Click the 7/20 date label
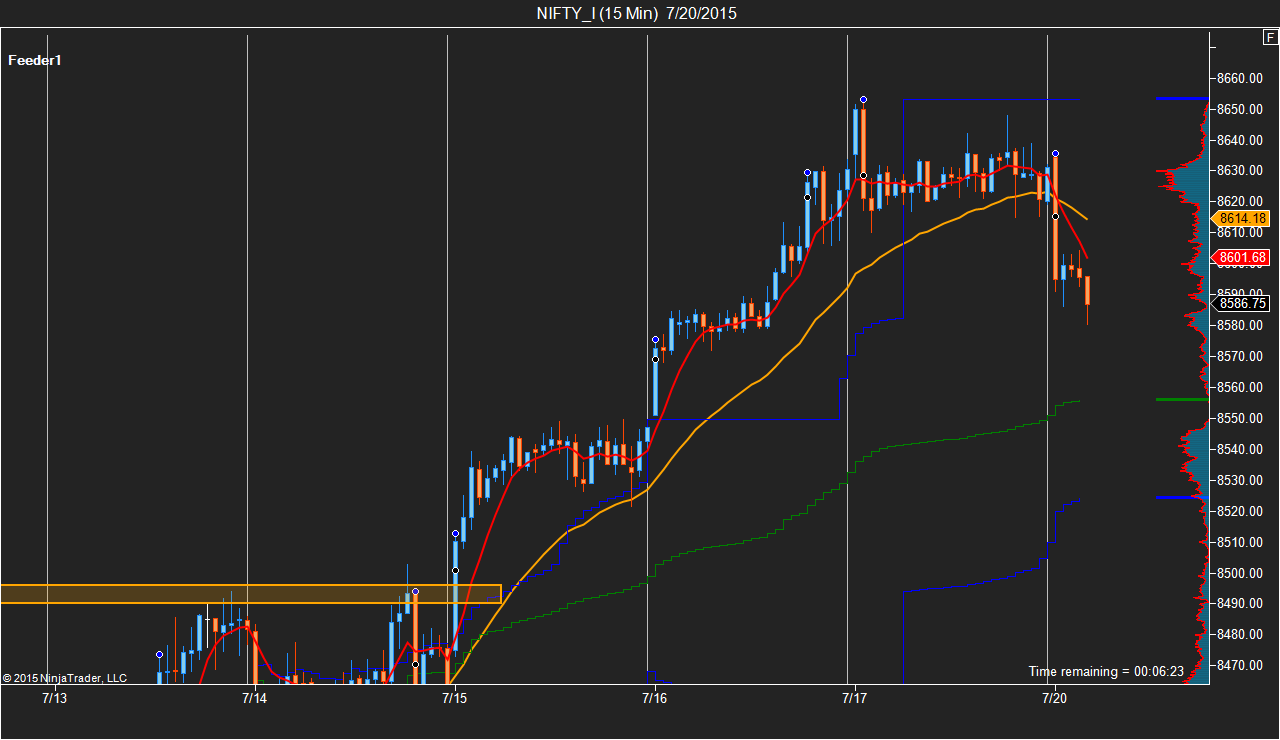 [1054, 698]
